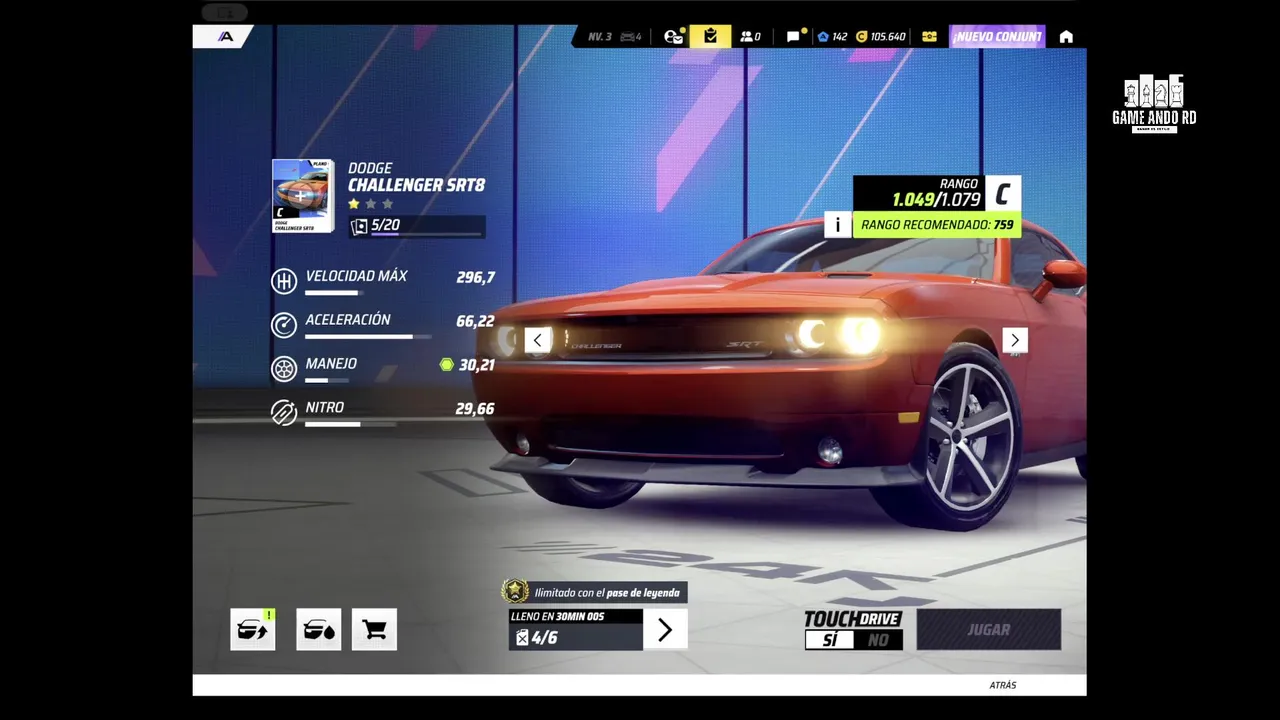The width and height of the screenshot is (1280, 720).
Task: Tap the class C rank badge
Action: (1003, 193)
